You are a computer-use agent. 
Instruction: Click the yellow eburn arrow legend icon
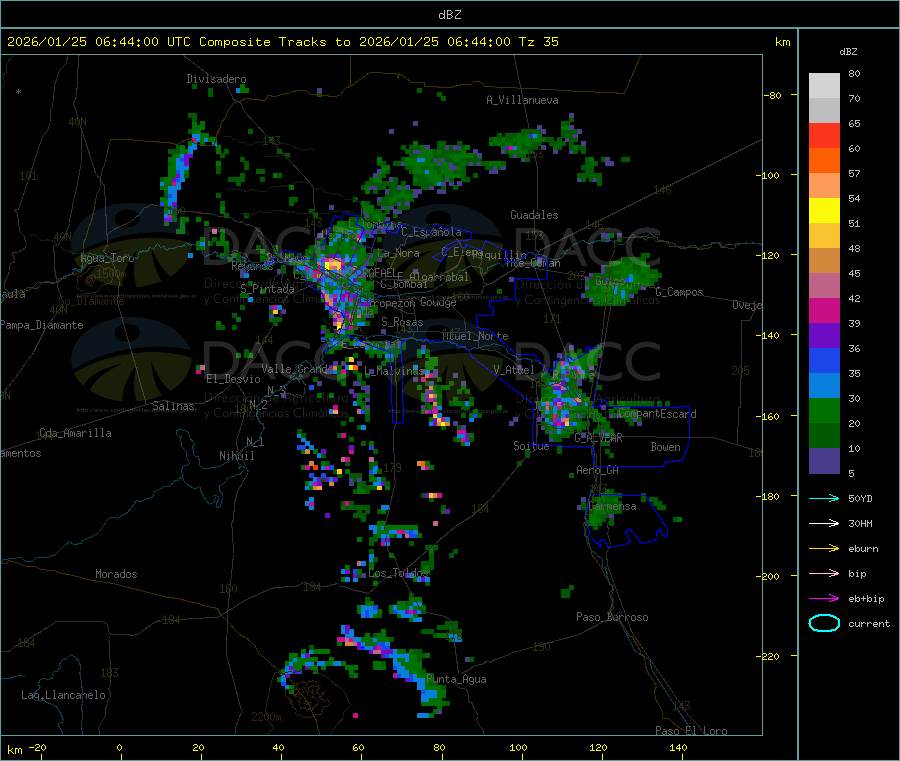tap(824, 549)
